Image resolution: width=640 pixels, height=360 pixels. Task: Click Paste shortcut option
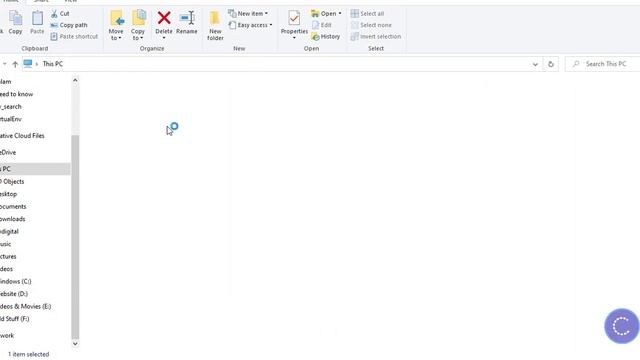click(x=74, y=36)
